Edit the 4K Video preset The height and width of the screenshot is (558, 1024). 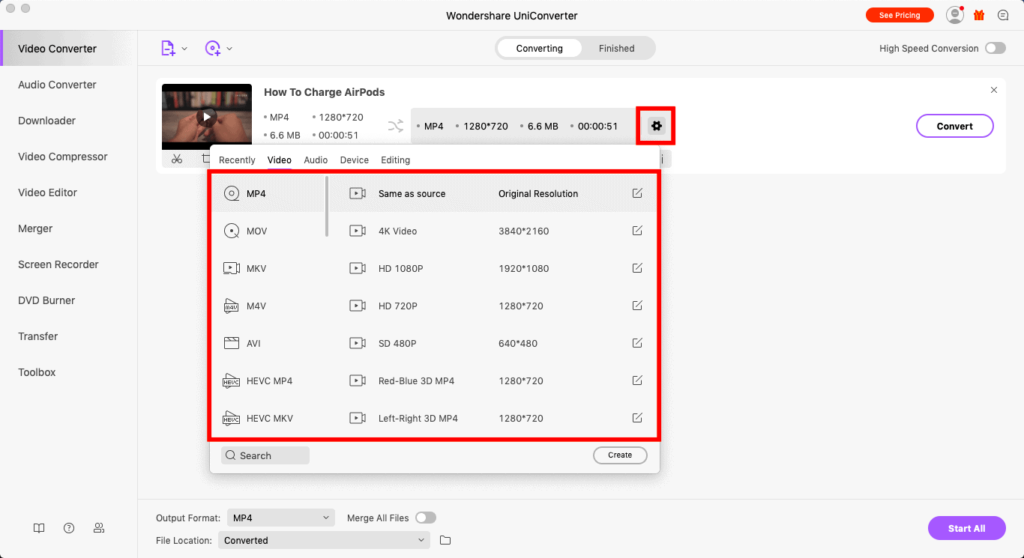[x=637, y=231]
